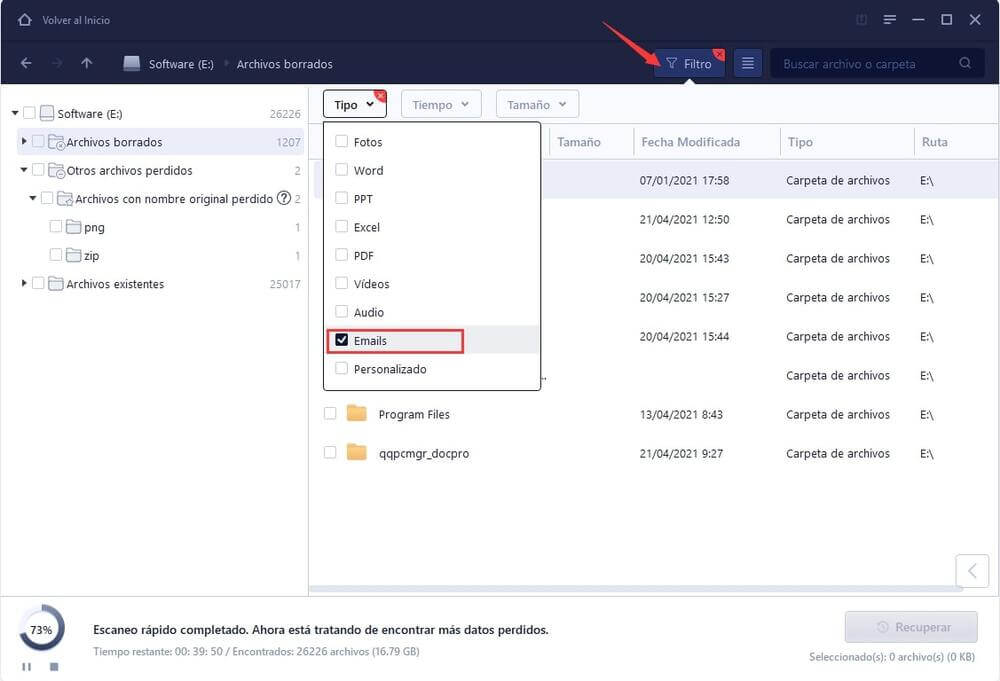Uncheck the Emails type option
The image size is (1000, 681).
point(342,340)
